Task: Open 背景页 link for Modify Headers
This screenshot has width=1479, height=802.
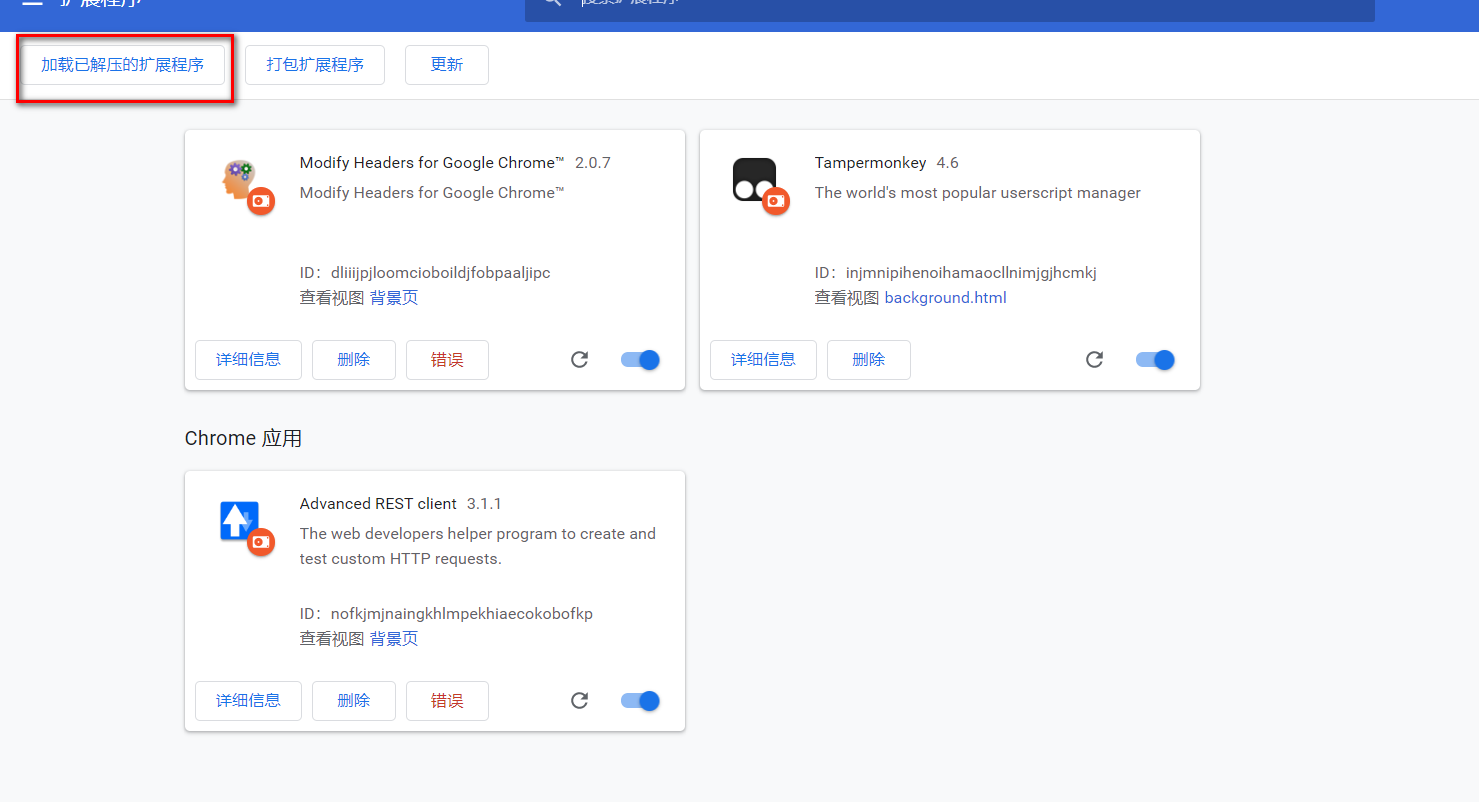Action: coord(394,298)
